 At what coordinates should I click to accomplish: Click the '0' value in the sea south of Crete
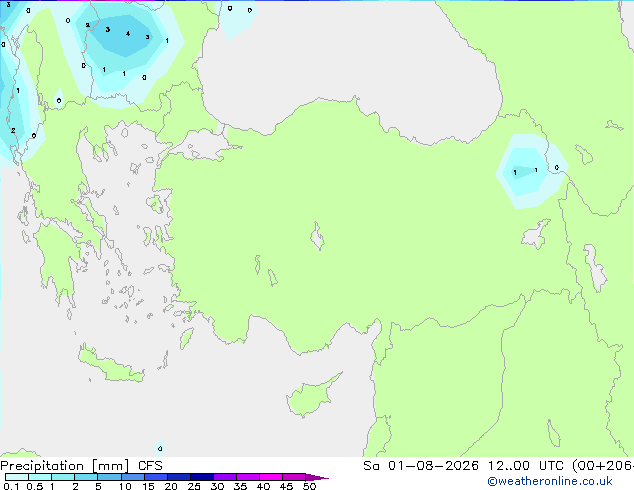click(160, 448)
